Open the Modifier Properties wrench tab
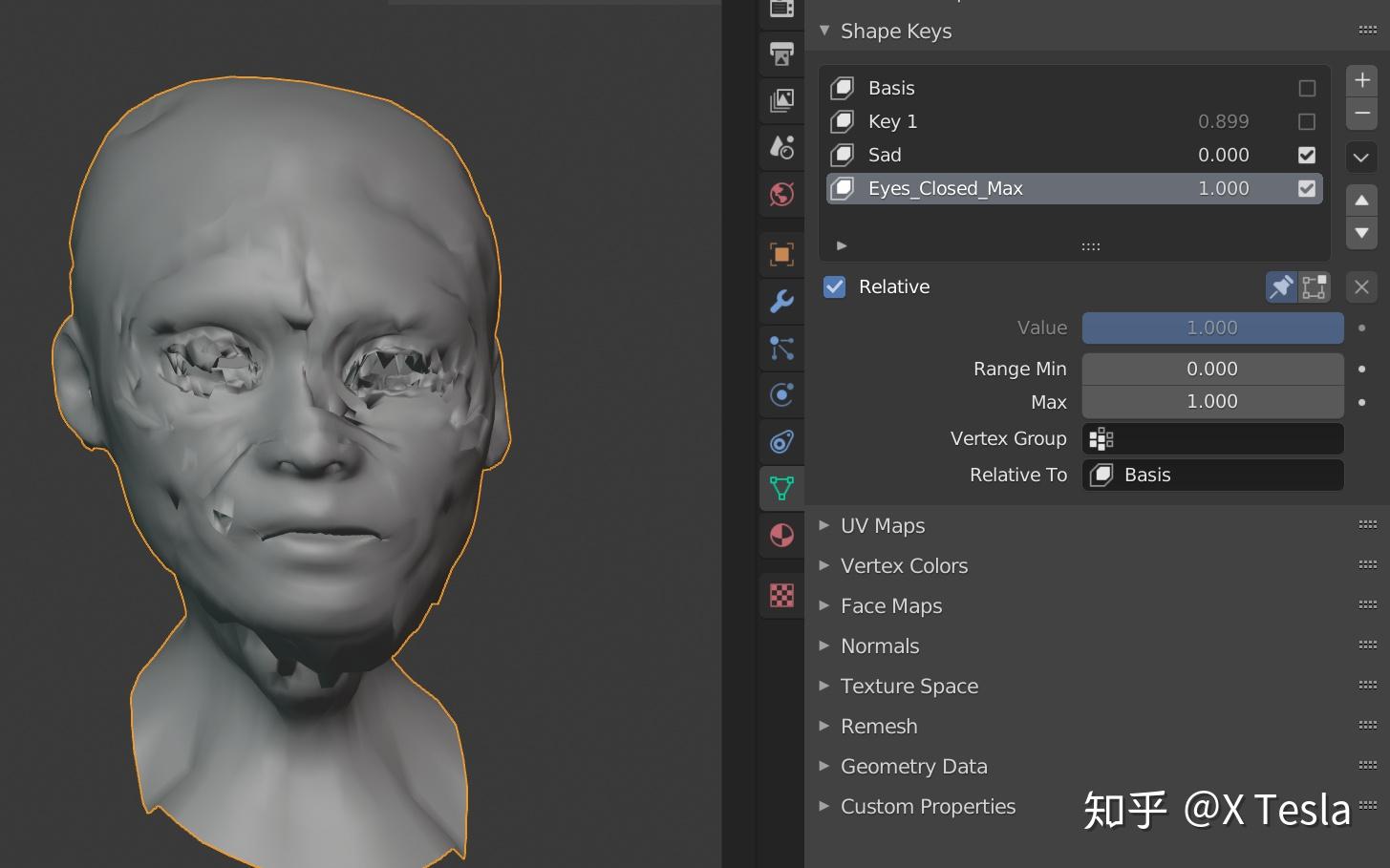The width and height of the screenshot is (1390, 868). (781, 302)
